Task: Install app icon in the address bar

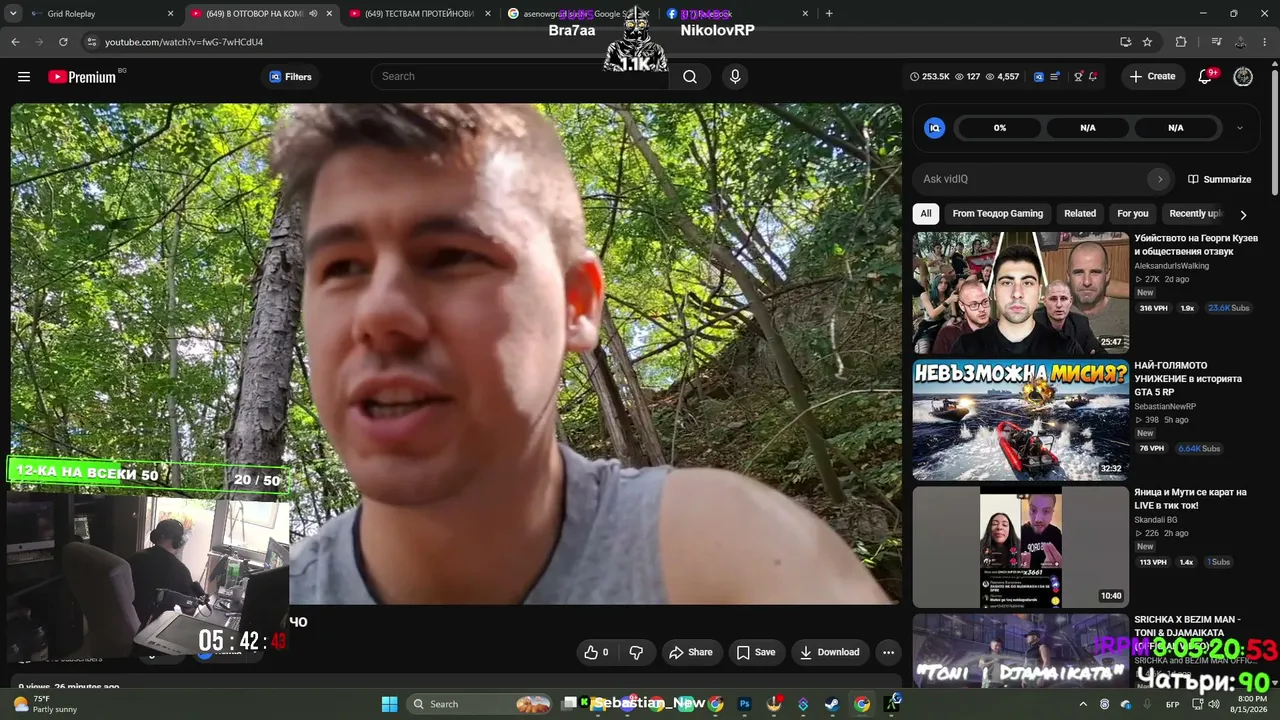Action: click(1126, 42)
